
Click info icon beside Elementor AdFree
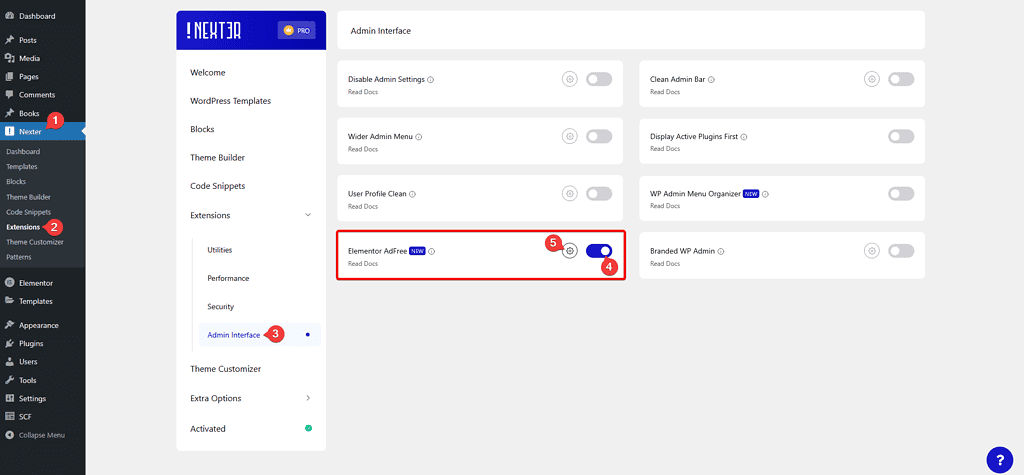point(432,251)
